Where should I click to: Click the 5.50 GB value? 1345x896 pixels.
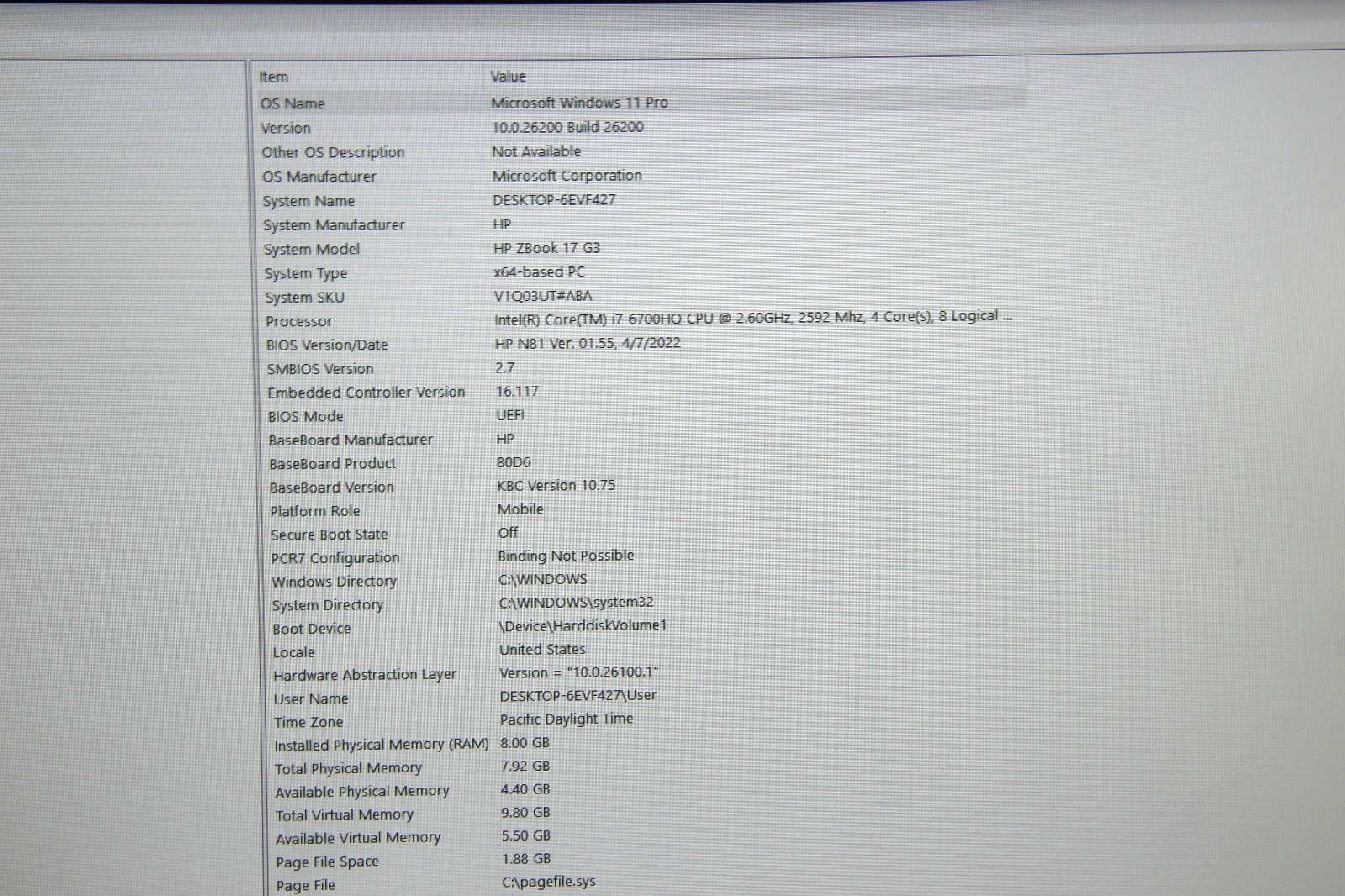point(526,836)
